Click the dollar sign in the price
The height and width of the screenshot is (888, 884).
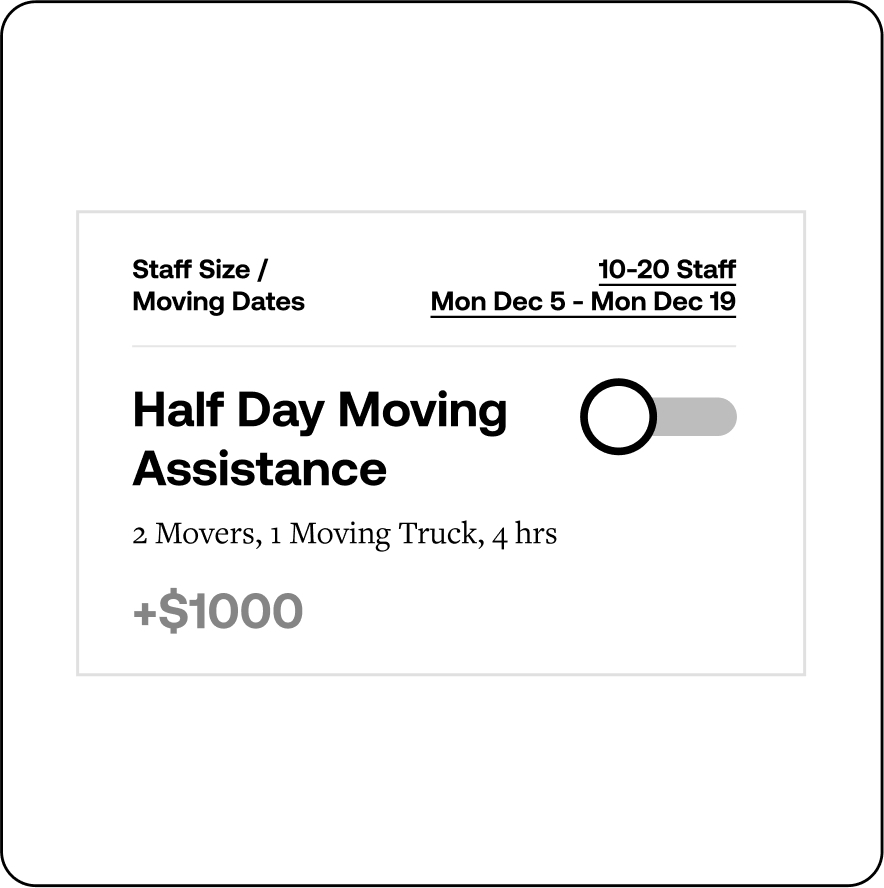click(172, 612)
